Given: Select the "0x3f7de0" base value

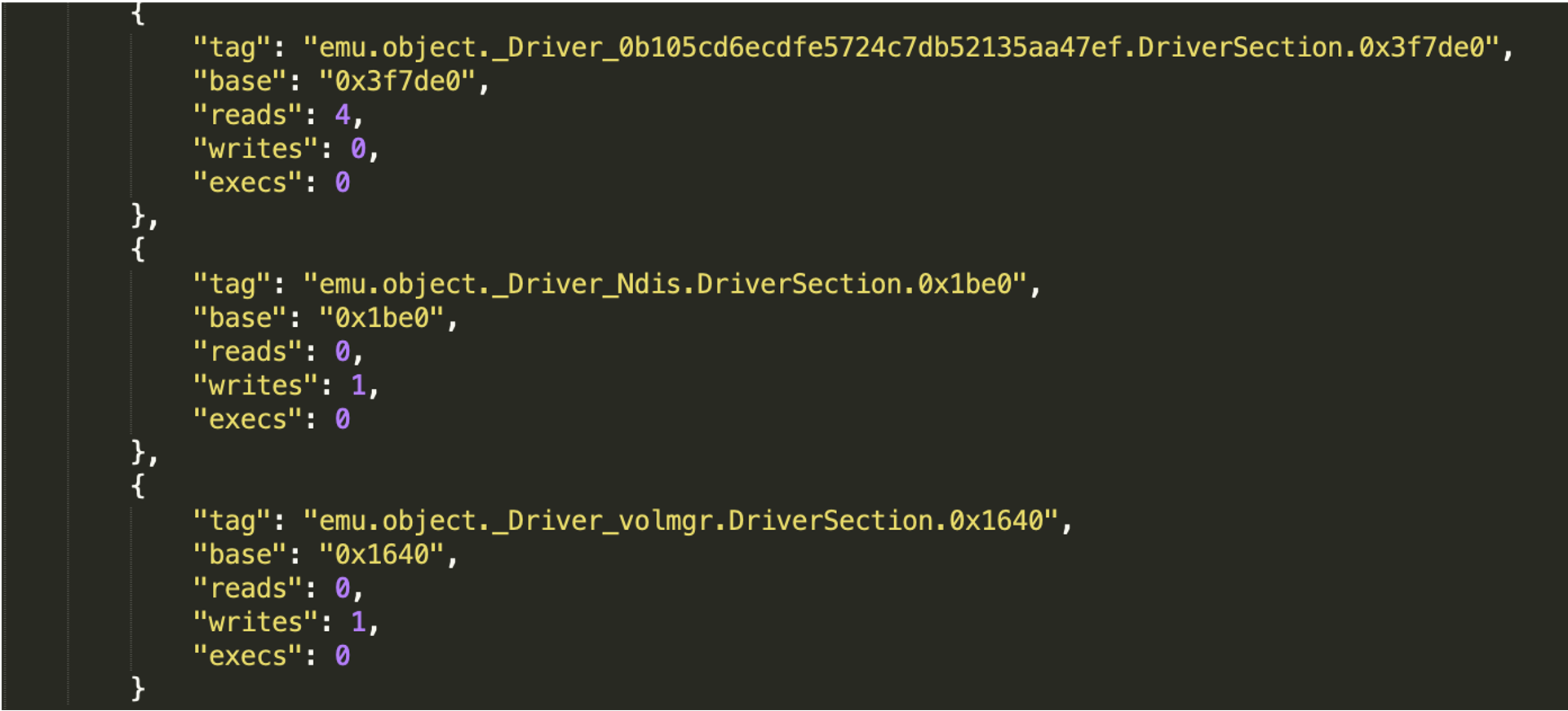Looking at the screenshot, I should [x=397, y=82].
